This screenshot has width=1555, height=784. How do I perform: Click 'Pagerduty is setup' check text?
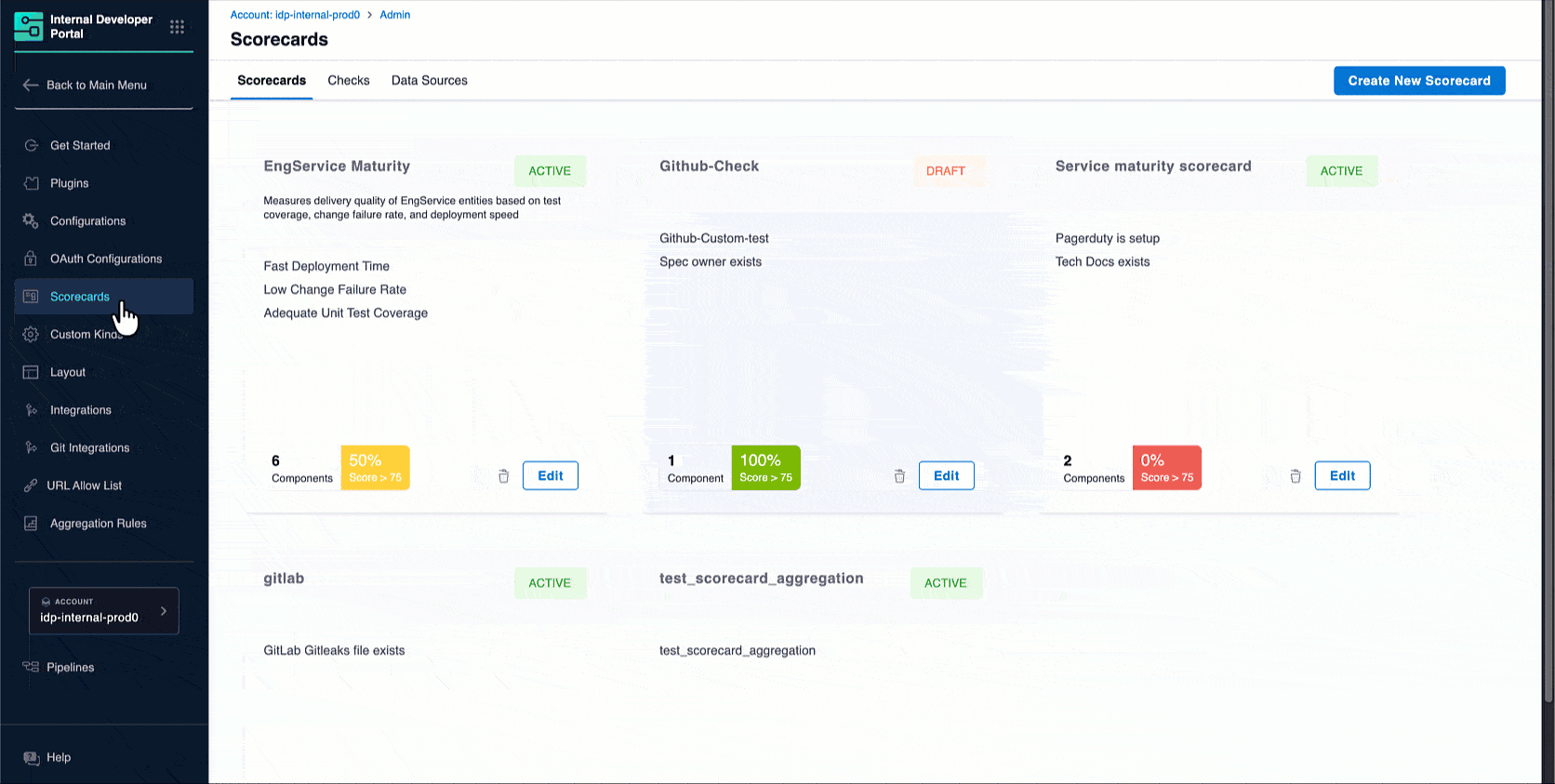click(1108, 238)
